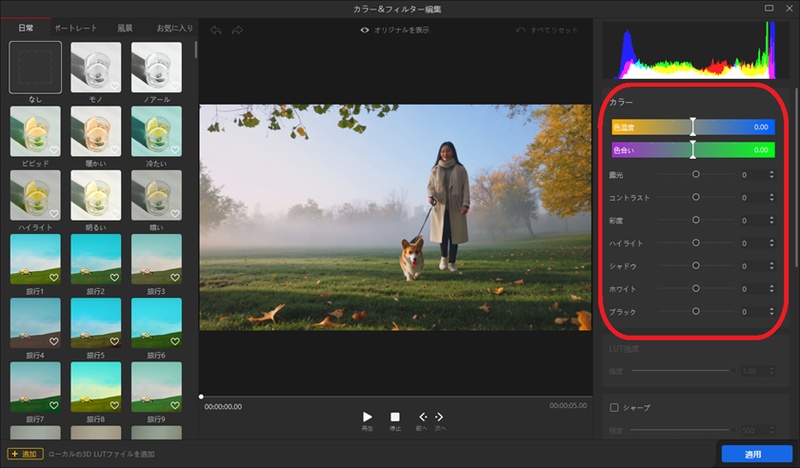Viewport: 800px width, 468px height.
Task: Favorite the モノ filter with heart icon
Action: point(115,86)
